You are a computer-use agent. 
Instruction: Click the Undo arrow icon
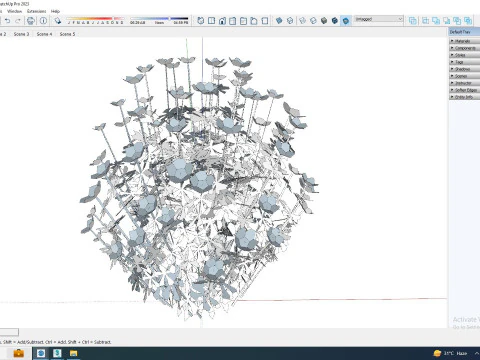(7, 21)
